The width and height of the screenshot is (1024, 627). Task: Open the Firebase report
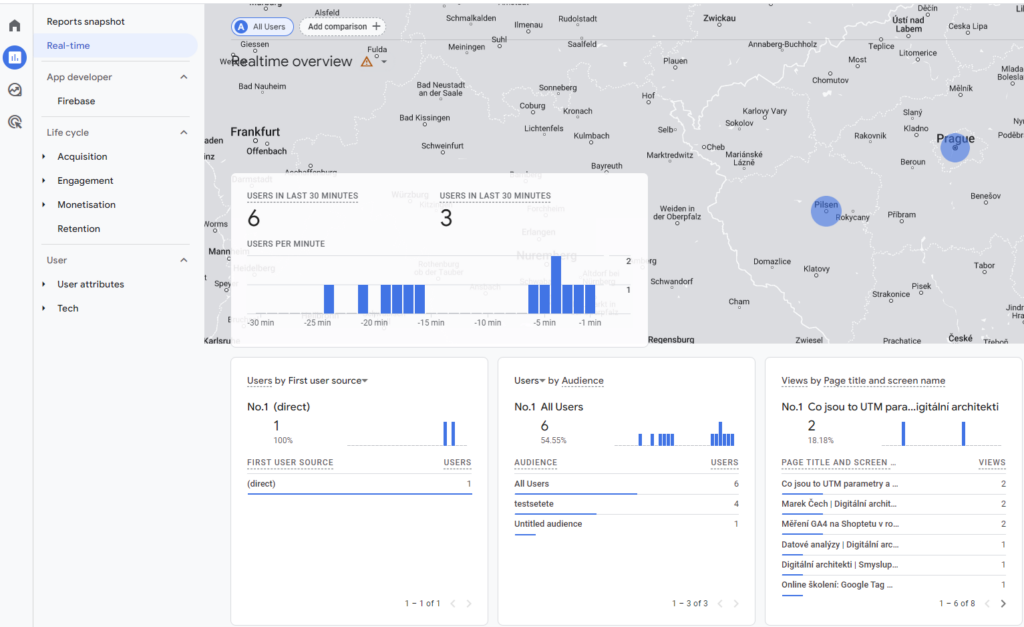[x=76, y=101]
